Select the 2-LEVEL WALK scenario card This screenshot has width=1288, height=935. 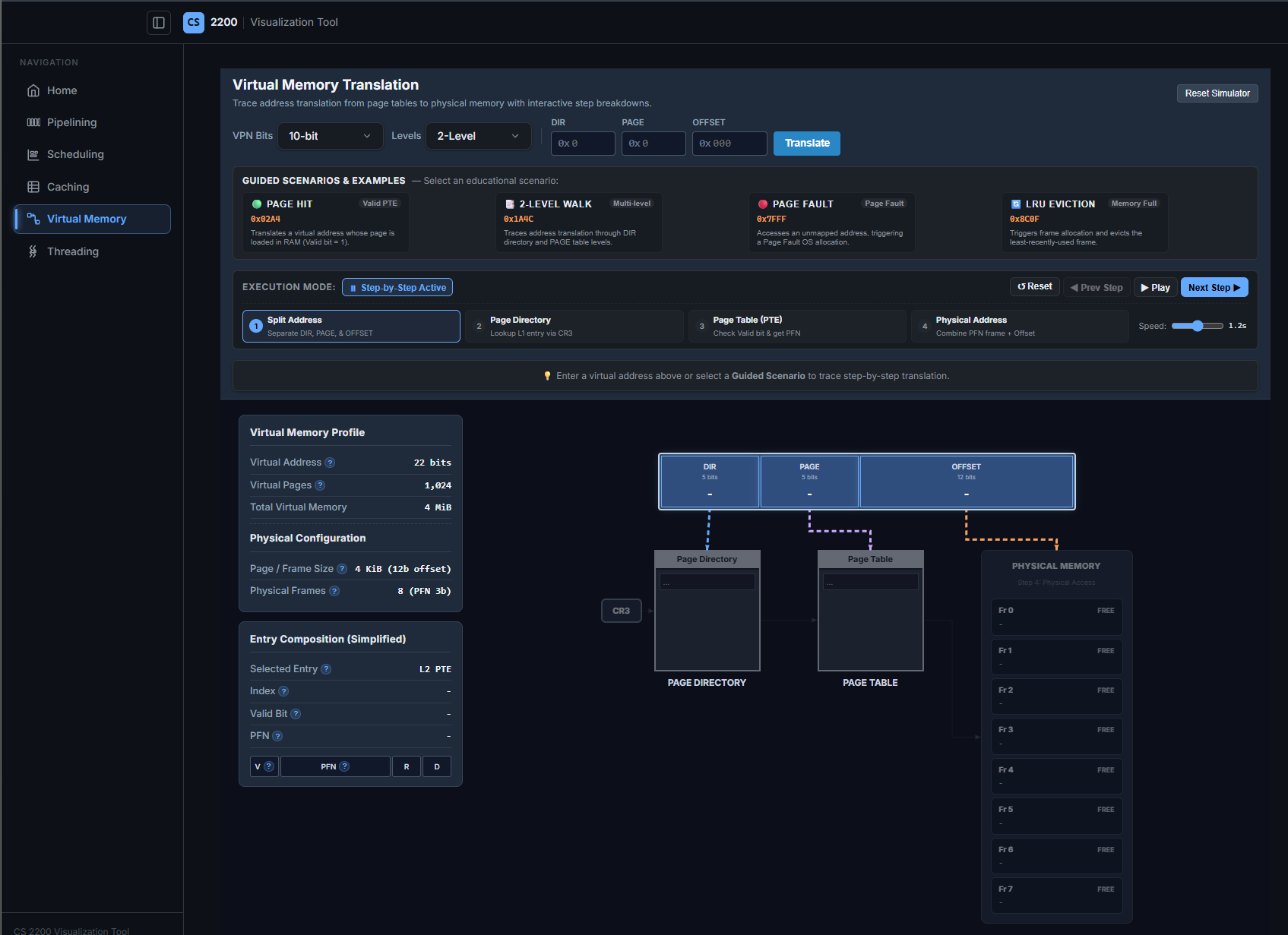(579, 223)
